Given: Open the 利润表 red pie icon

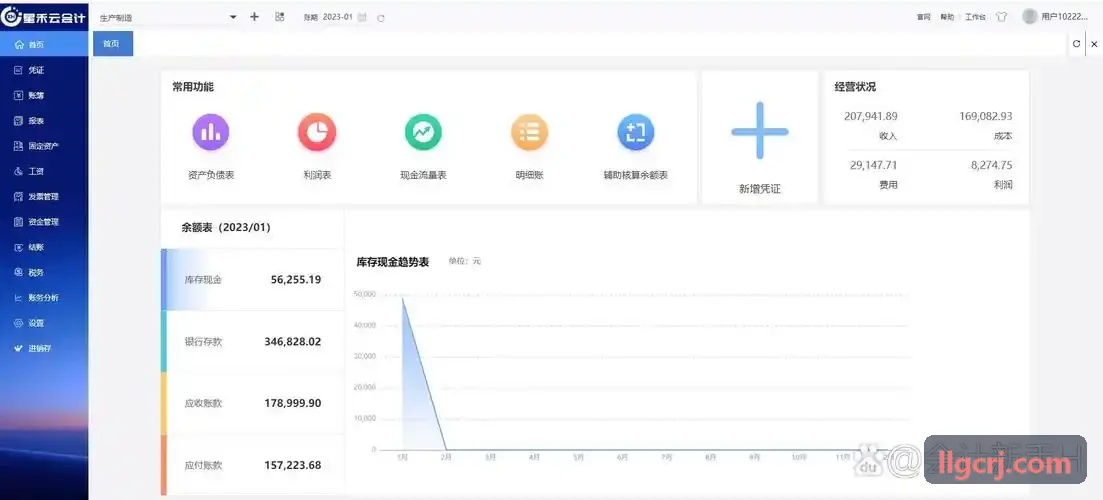Looking at the screenshot, I should [x=317, y=132].
